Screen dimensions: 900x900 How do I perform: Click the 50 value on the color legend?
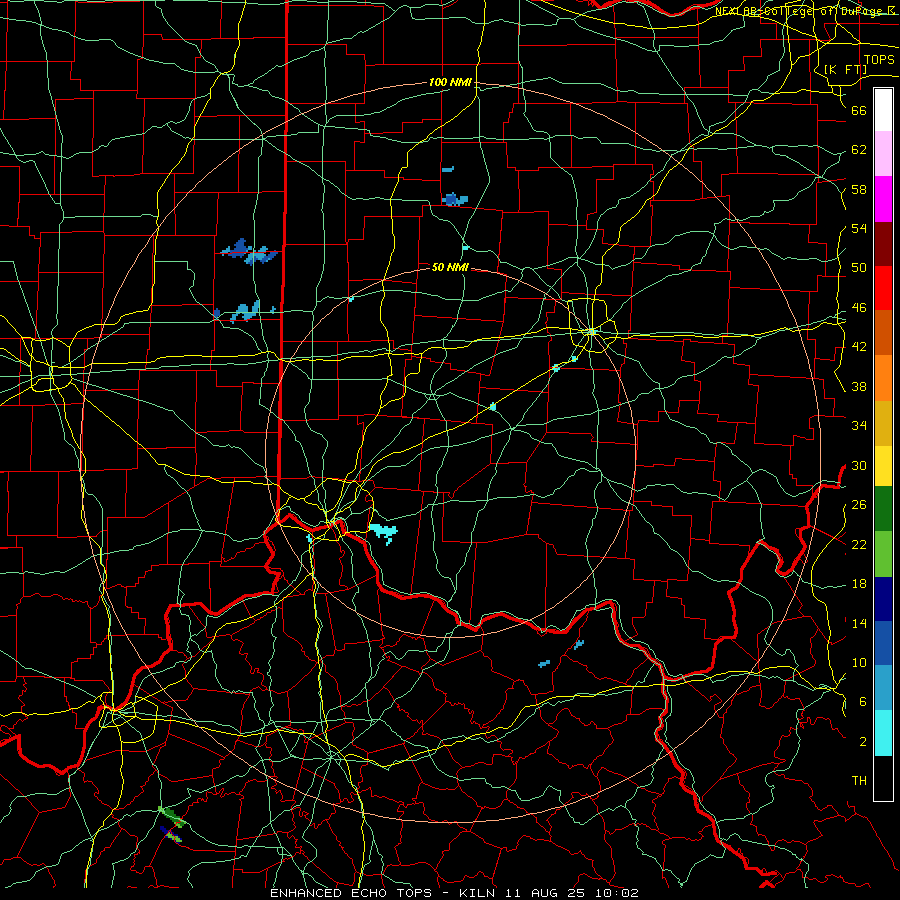click(859, 268)
